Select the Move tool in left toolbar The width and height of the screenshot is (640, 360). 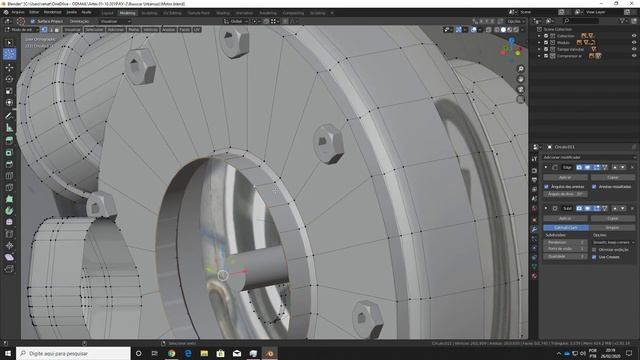tap(9, 67)
